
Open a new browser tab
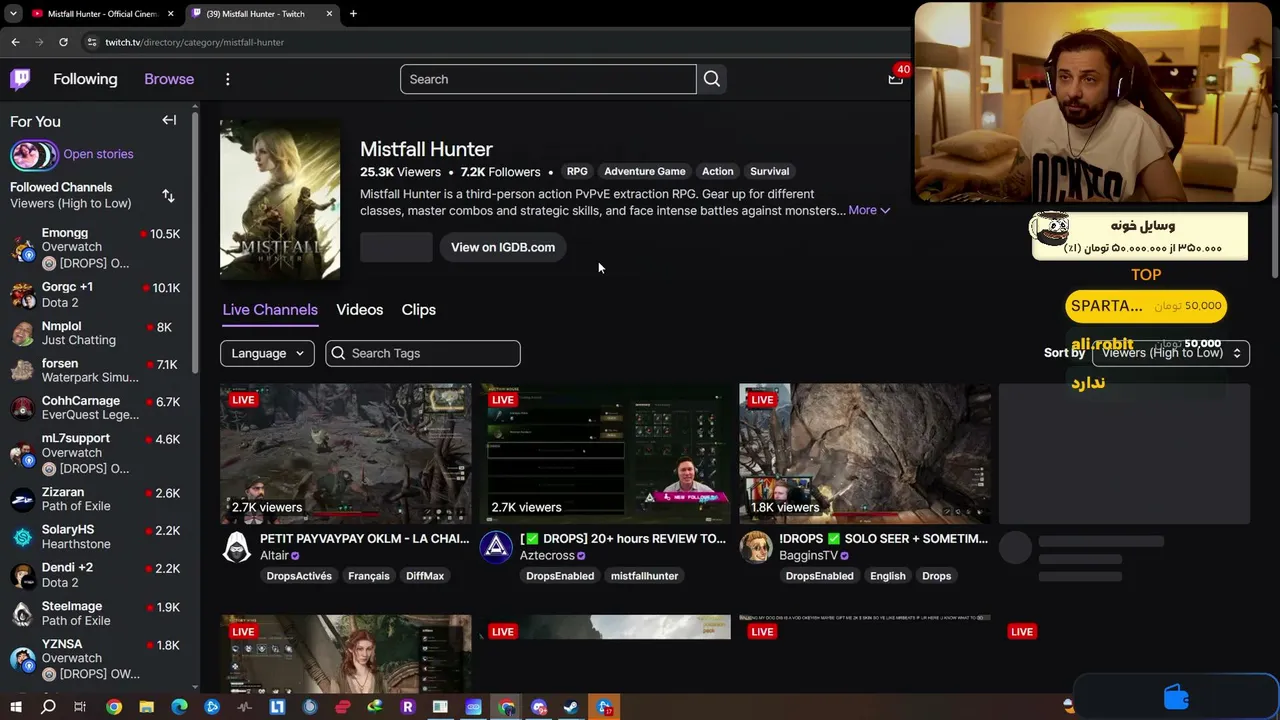(353, 14)
